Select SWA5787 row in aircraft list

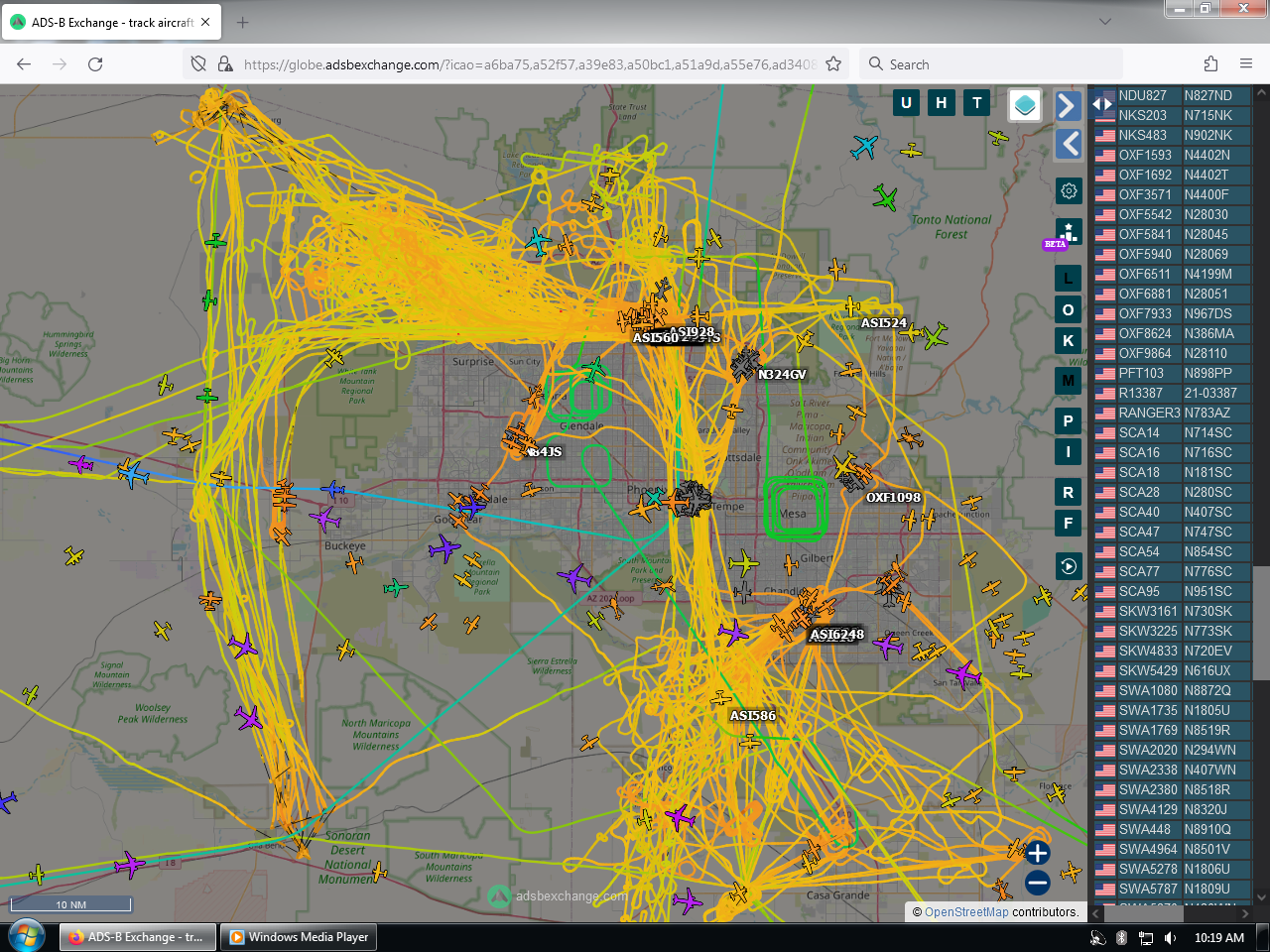pos(1173,889)
